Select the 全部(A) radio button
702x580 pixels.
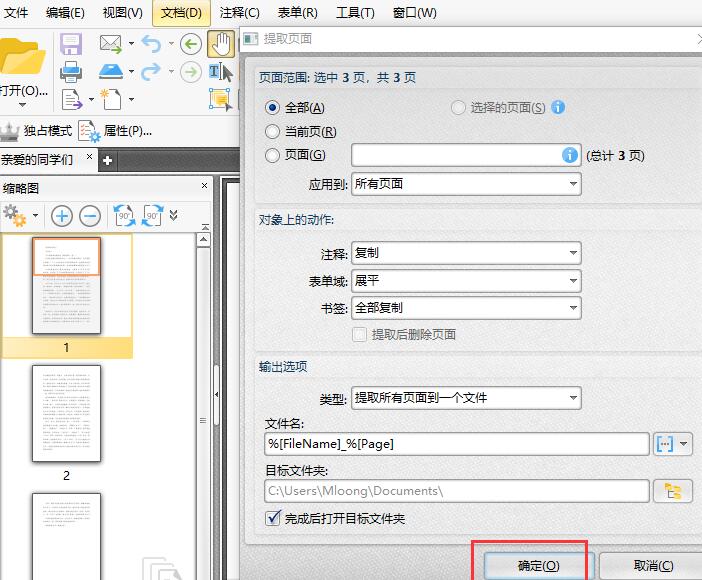point(272,107)
